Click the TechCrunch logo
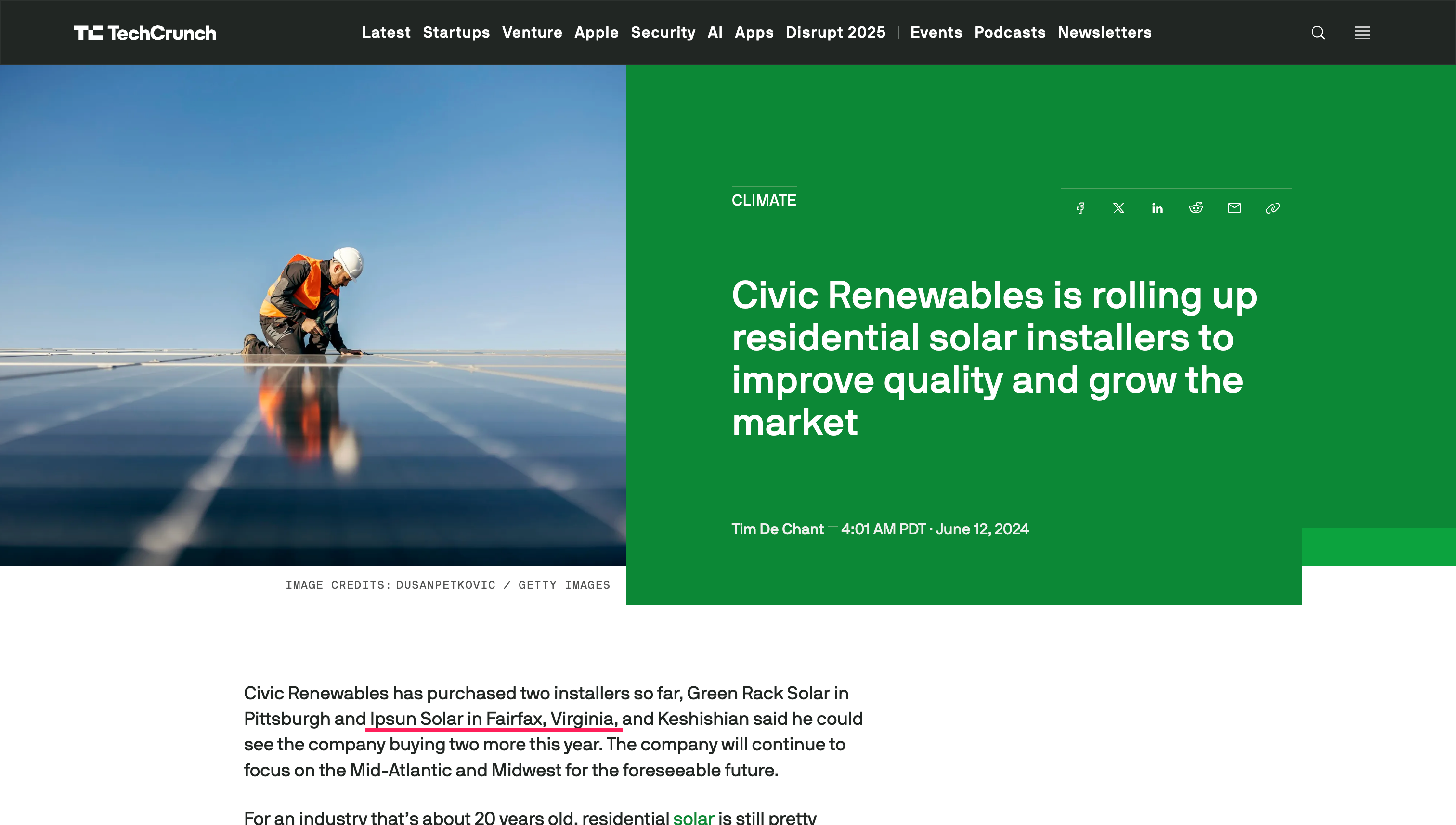The image size is (1456, 825). 145,33
